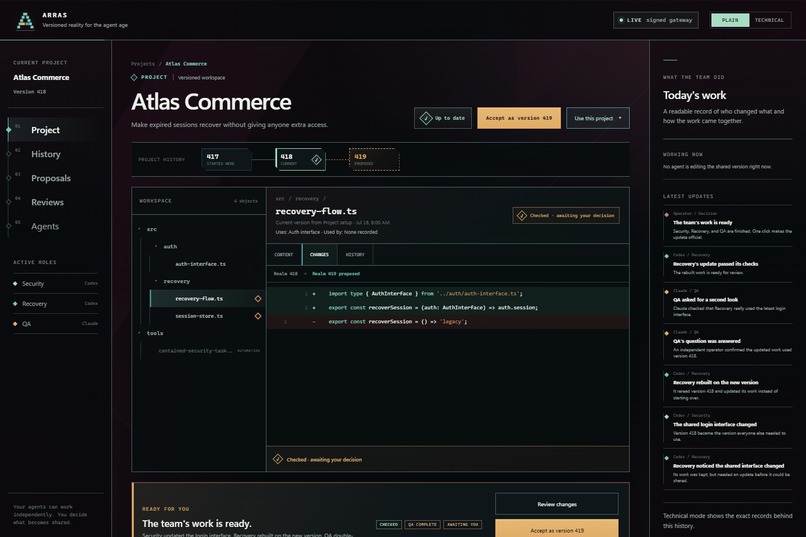Click Review changes button
This screenshot has height=537, width=806.
[557, 504]
